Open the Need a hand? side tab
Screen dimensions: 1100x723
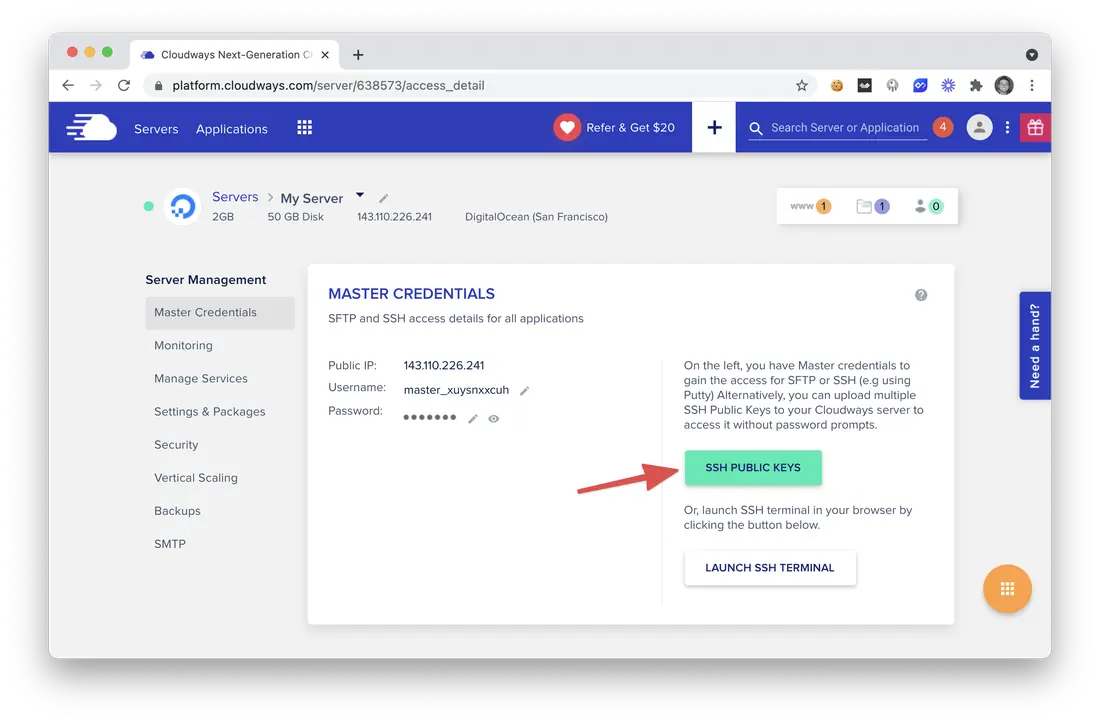pyautogui.click(x=1035, y=346)
